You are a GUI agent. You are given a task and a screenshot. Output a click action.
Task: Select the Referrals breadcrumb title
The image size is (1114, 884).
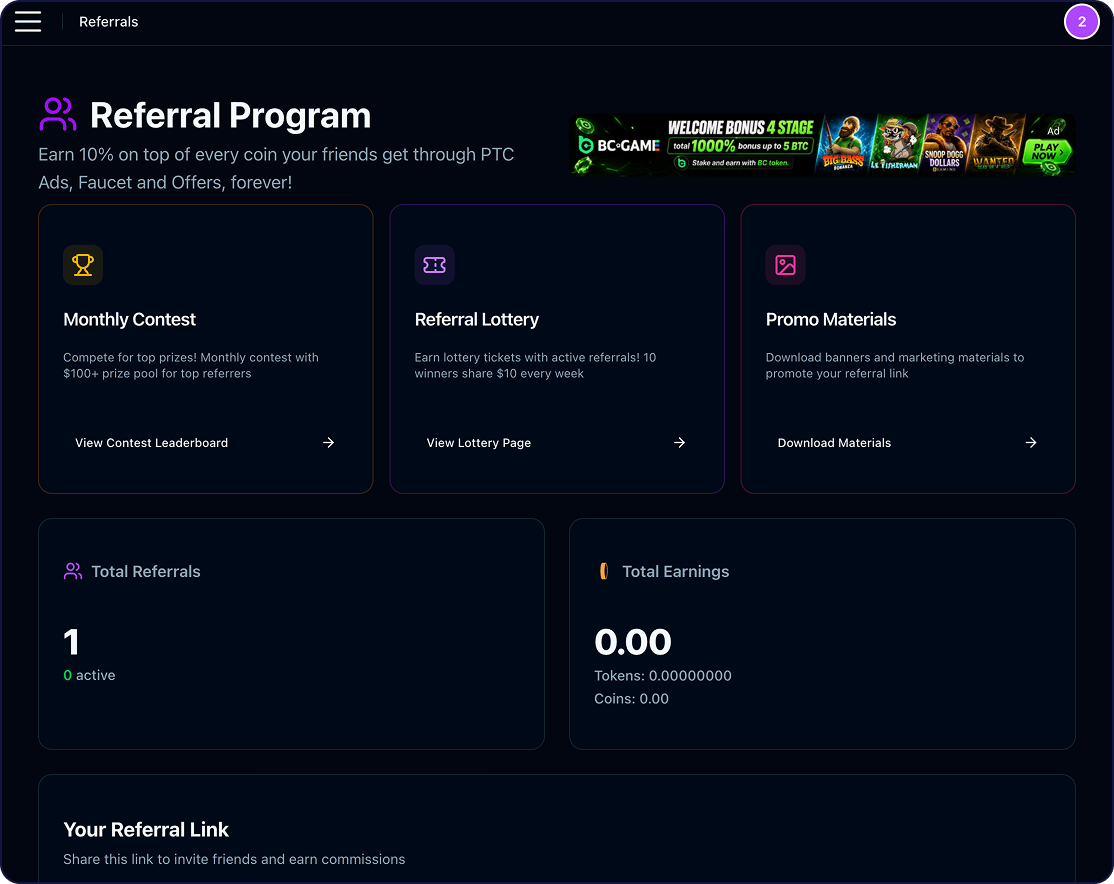pos(109,22)
